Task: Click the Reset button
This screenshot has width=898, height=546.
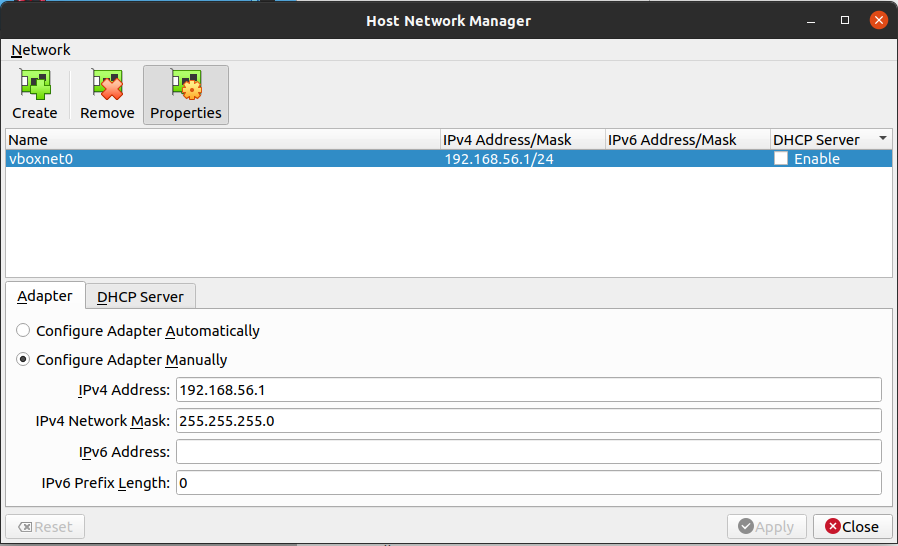Action: coord(45,527)
